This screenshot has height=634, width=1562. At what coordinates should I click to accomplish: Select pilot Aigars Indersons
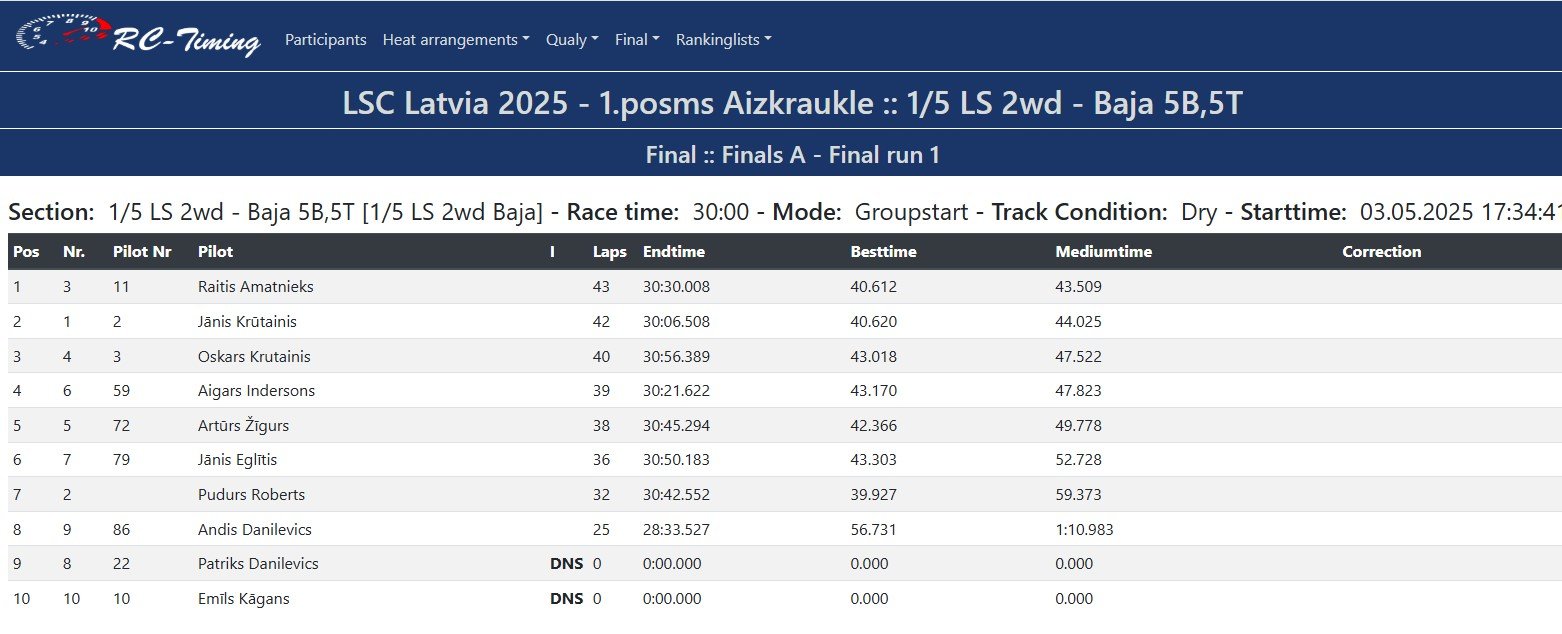(x=256, y=391)
